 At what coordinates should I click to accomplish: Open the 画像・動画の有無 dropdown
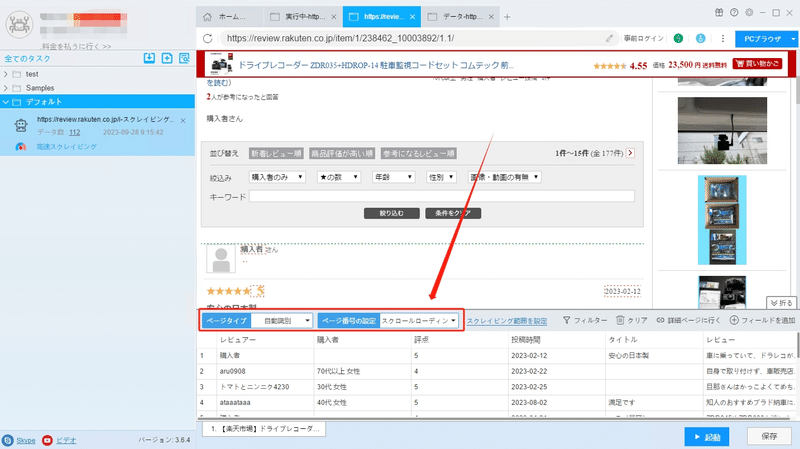(504, 177)
